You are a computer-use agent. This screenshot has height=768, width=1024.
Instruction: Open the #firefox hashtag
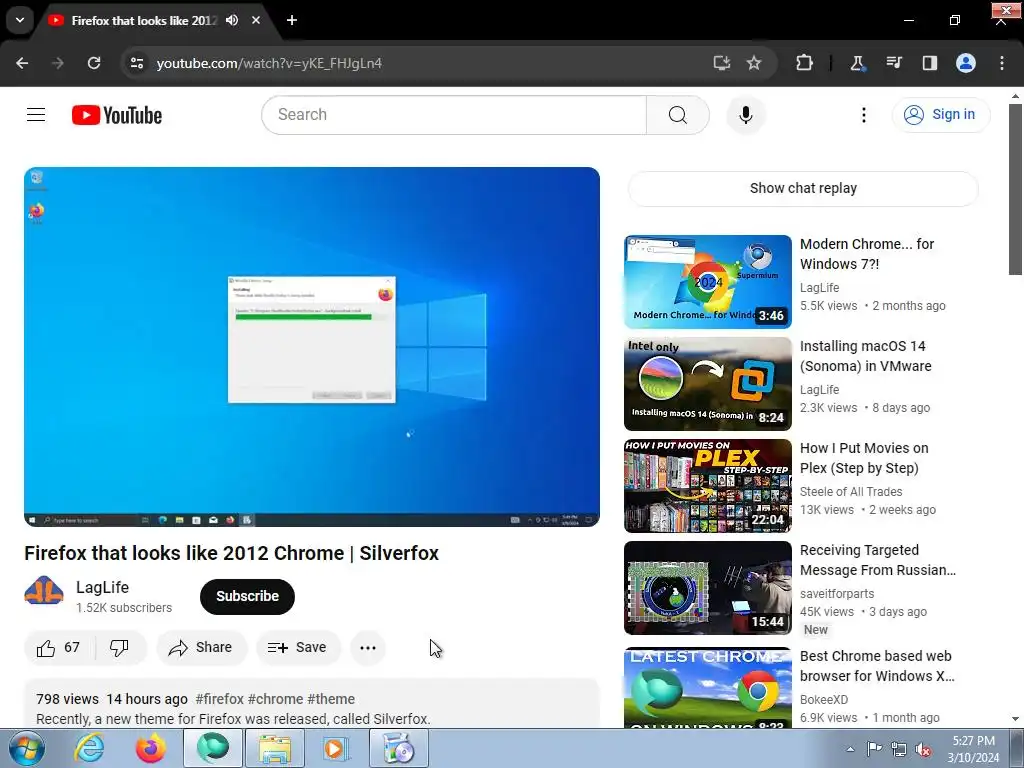click(x=219, y=699)
